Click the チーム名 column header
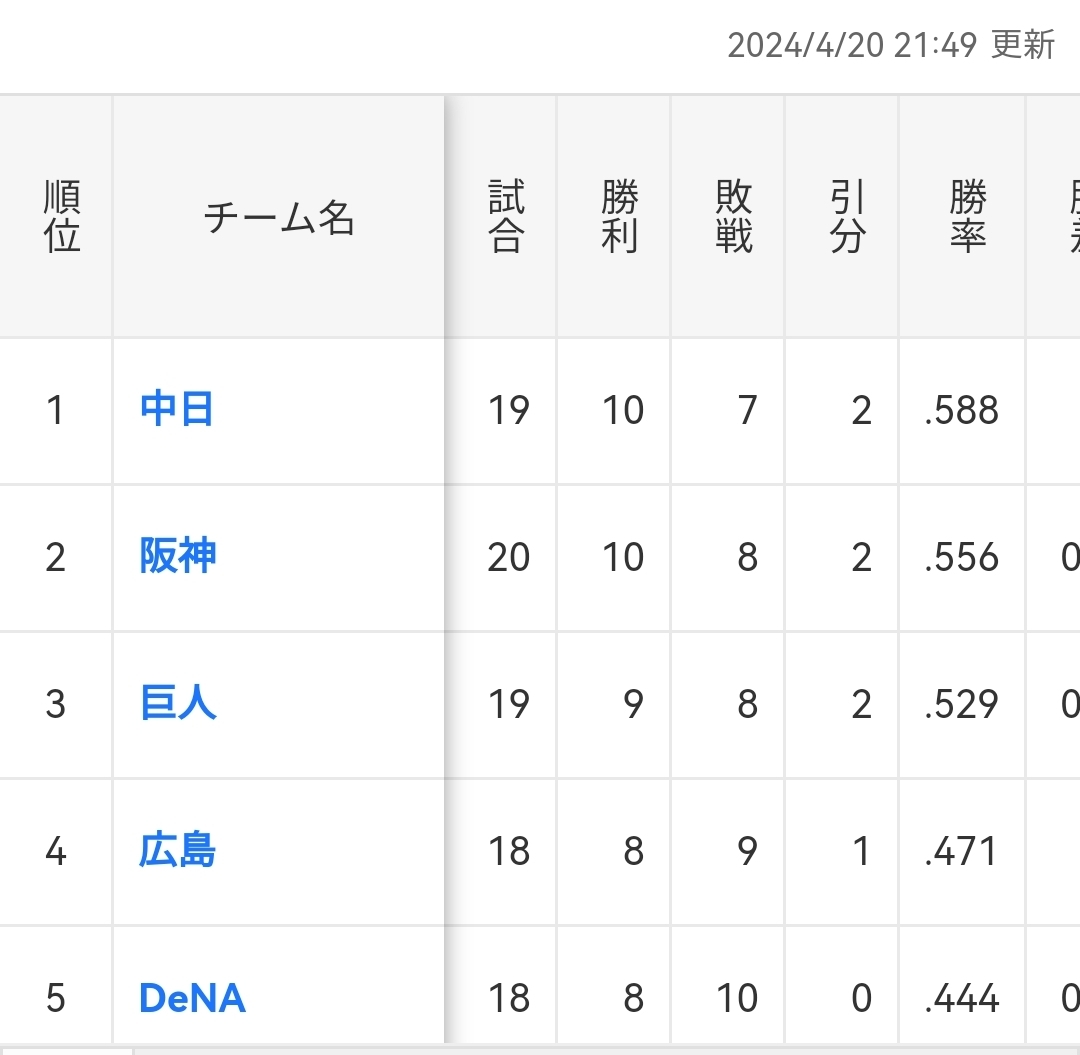The height and width of the screenshot is (1055, 1080). click(x=279, y=217)
